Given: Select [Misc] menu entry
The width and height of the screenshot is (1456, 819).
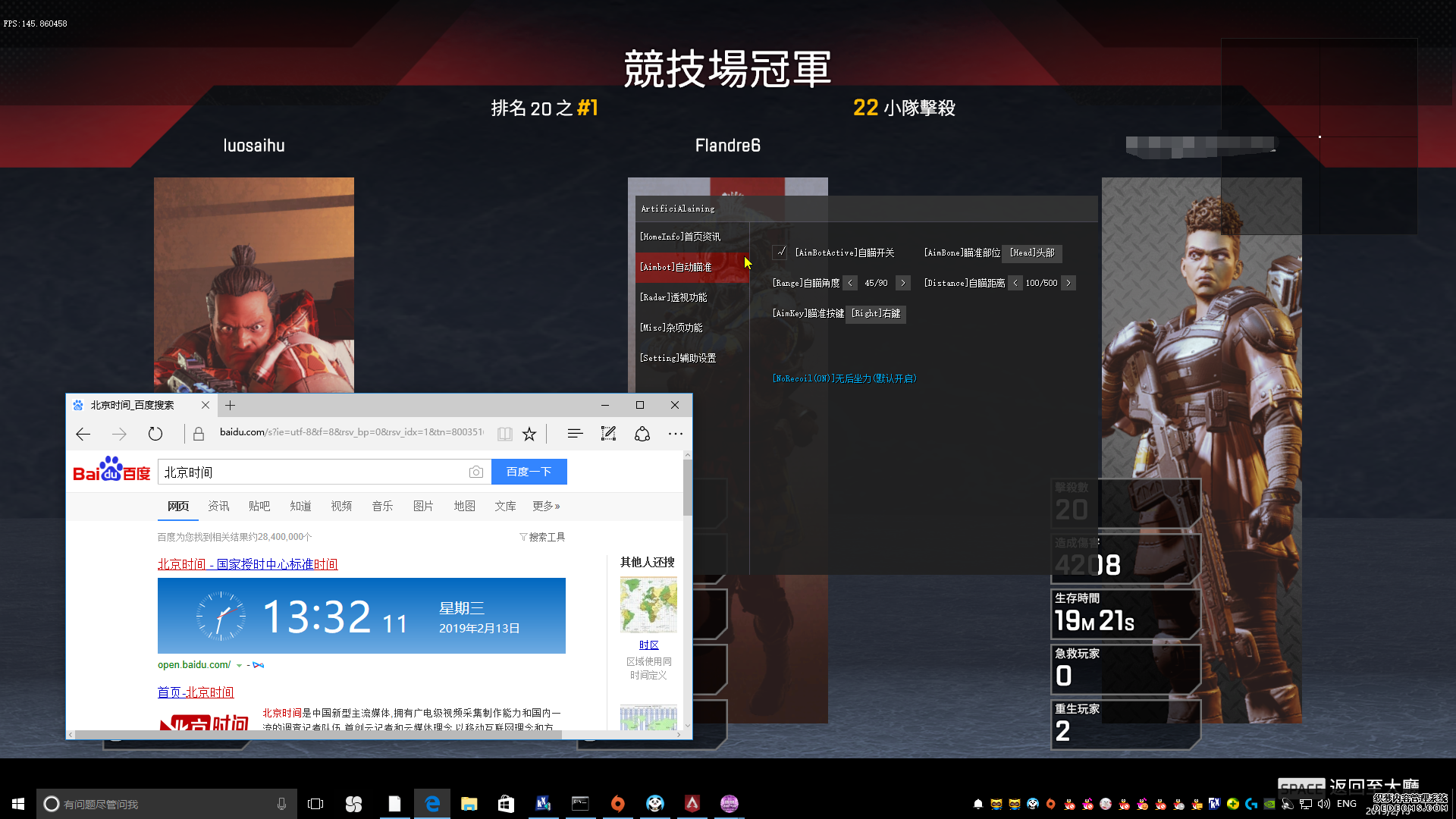Looking at the screenshot, I should pyautogui.click(x=692, y=328).
